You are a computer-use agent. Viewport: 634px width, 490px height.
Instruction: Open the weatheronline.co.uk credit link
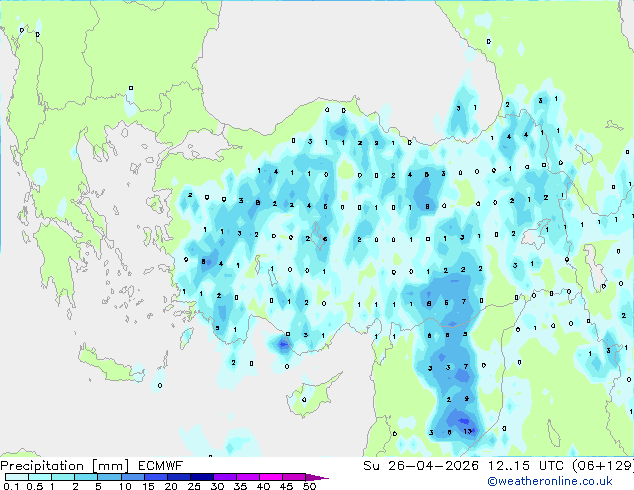pos(550,481)
